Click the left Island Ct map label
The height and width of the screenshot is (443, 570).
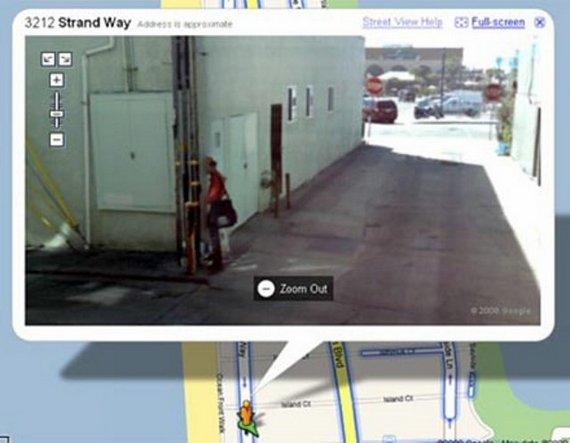(296, 404)
